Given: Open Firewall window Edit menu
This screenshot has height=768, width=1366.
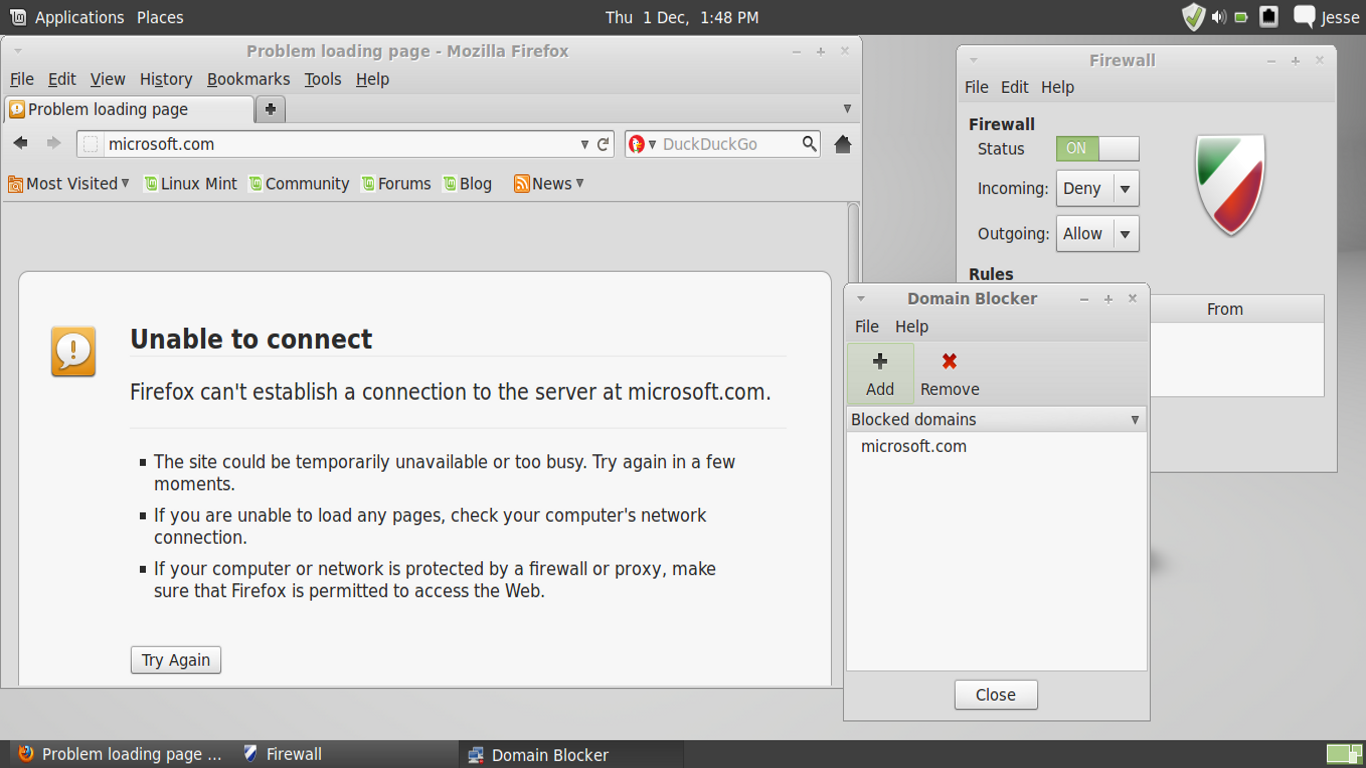Looking at the screenshot, I should point(1015,87).
